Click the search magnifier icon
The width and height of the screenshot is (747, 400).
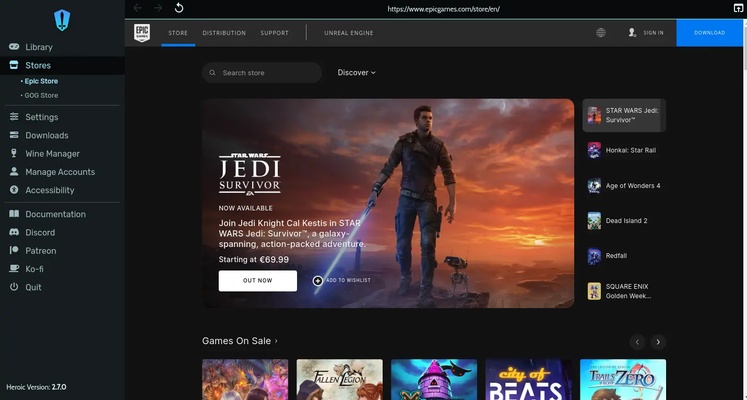pos(212,73)
